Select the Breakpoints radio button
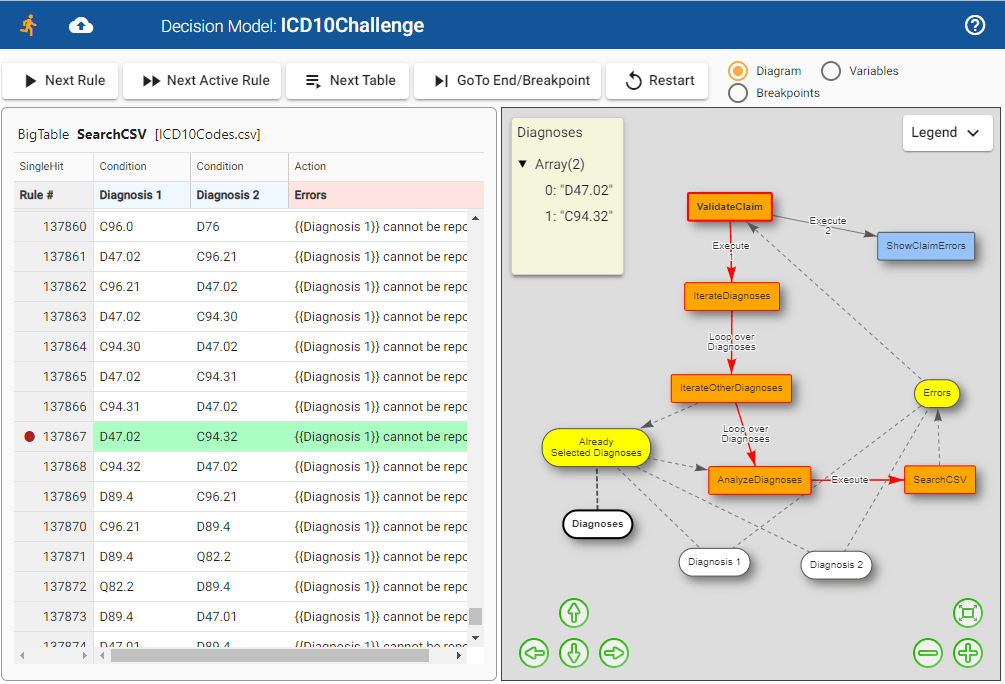Image resolution: width=1005 pixels, height=684 pixels. [738, 93]
